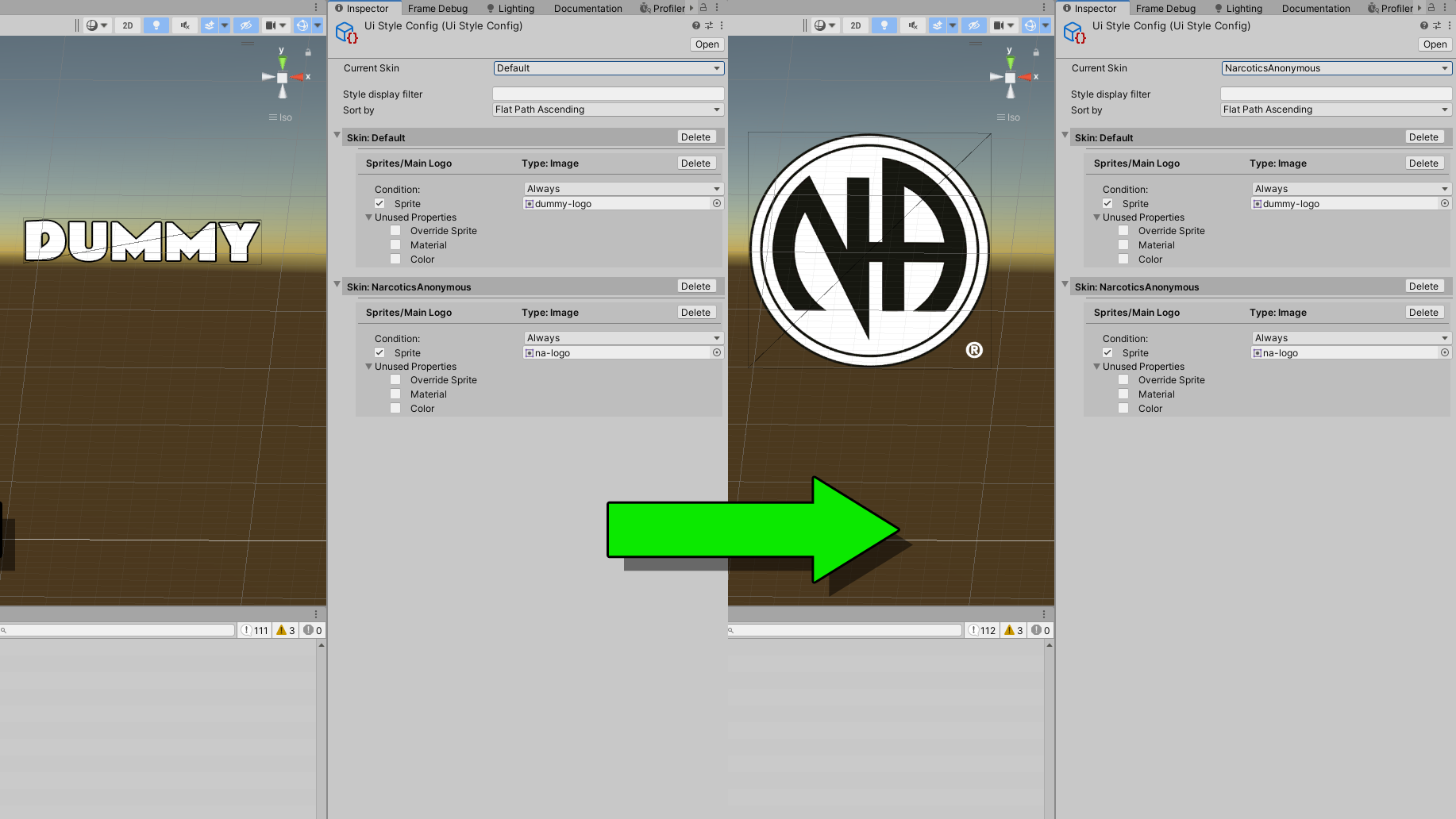
Task: Open Current Skin dropdown showing NarcoticsAnonymous
Action: 1336,68
